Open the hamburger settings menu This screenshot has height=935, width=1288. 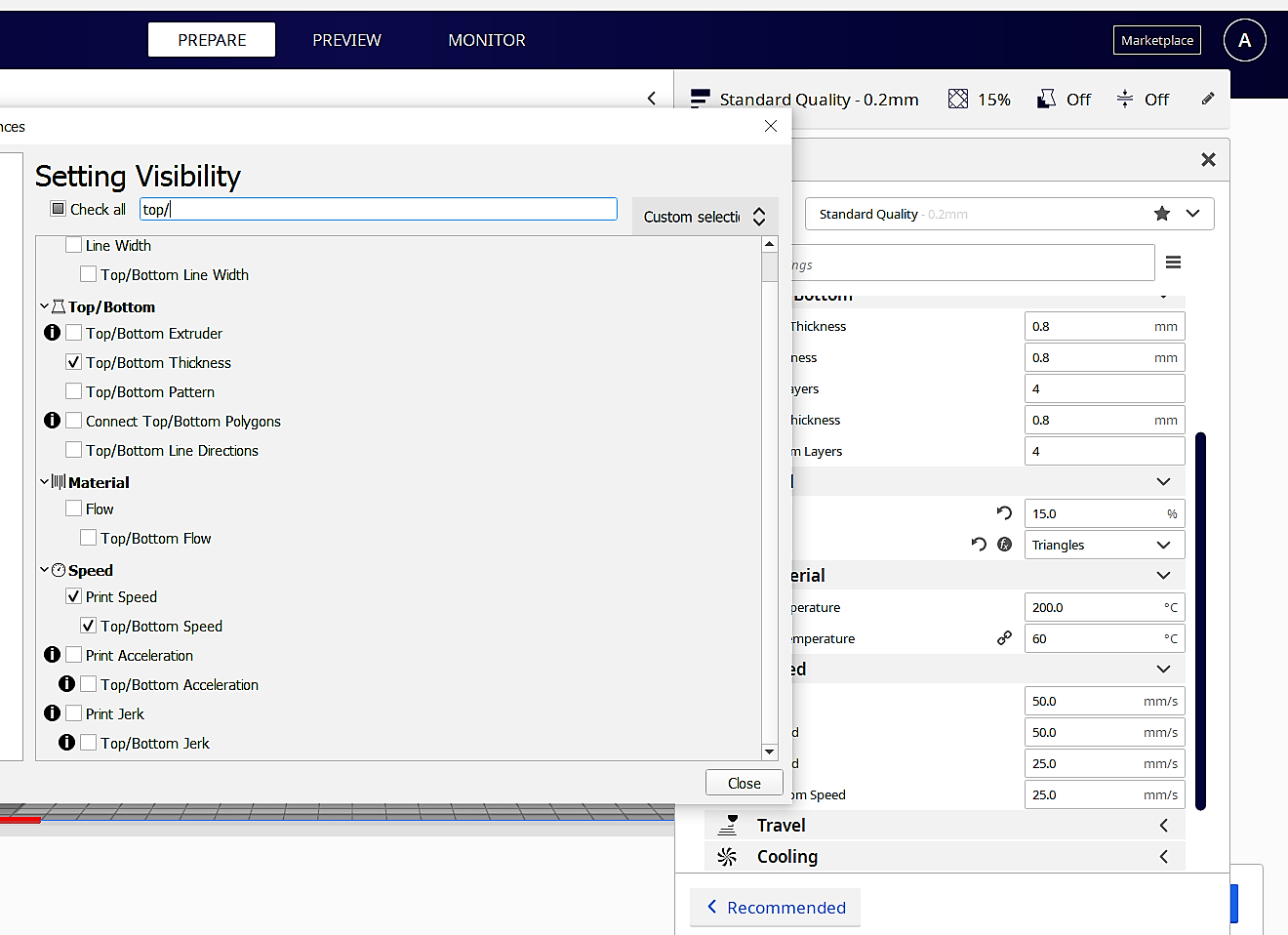tap(1174, 263)
